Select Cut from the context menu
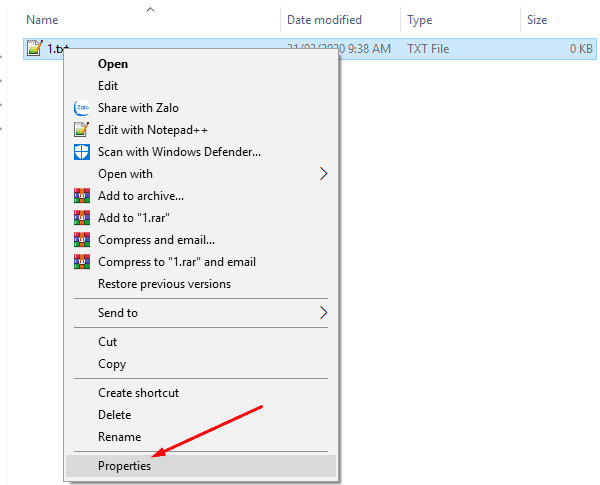 tap(108, 342)
